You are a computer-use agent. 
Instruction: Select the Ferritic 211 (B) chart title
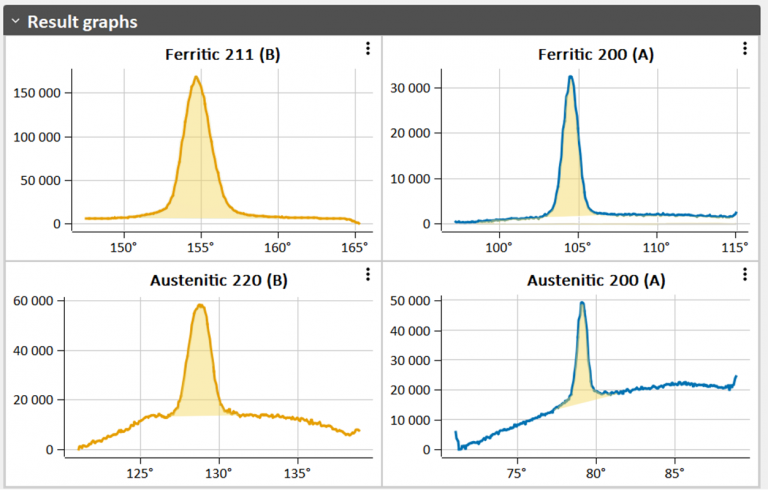(222, 54)
